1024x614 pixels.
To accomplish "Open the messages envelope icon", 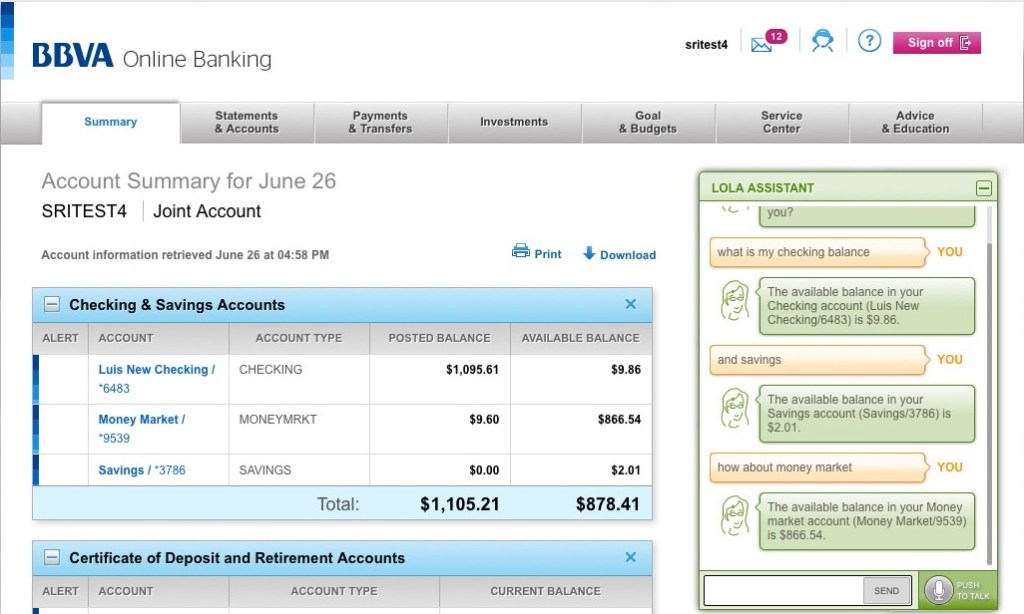I will click(762, 44).
